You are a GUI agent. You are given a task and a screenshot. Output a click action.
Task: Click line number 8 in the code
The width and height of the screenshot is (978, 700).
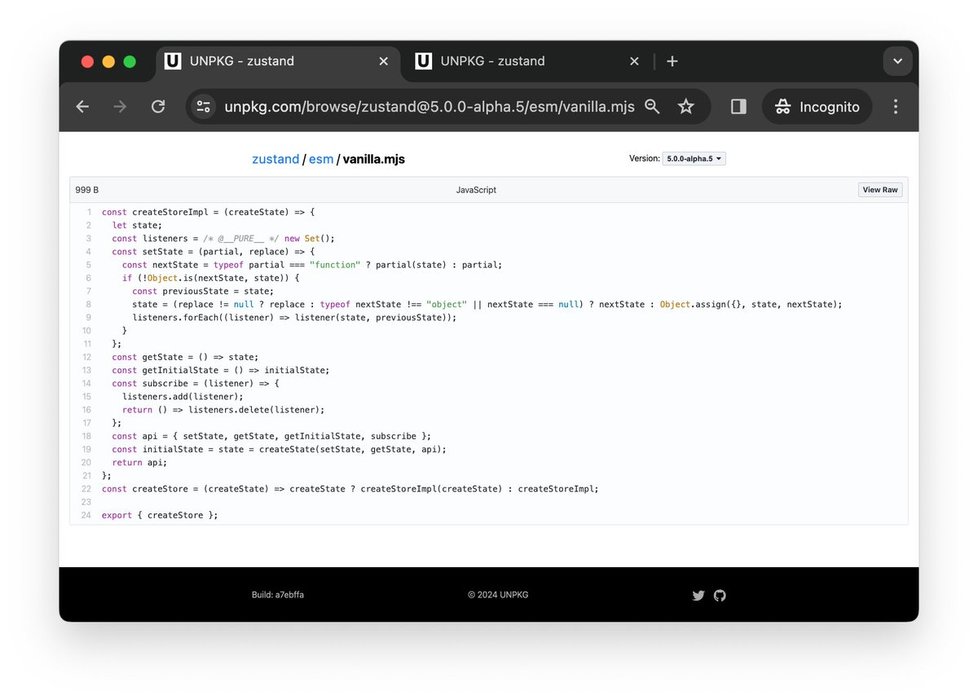click(89, 304)
